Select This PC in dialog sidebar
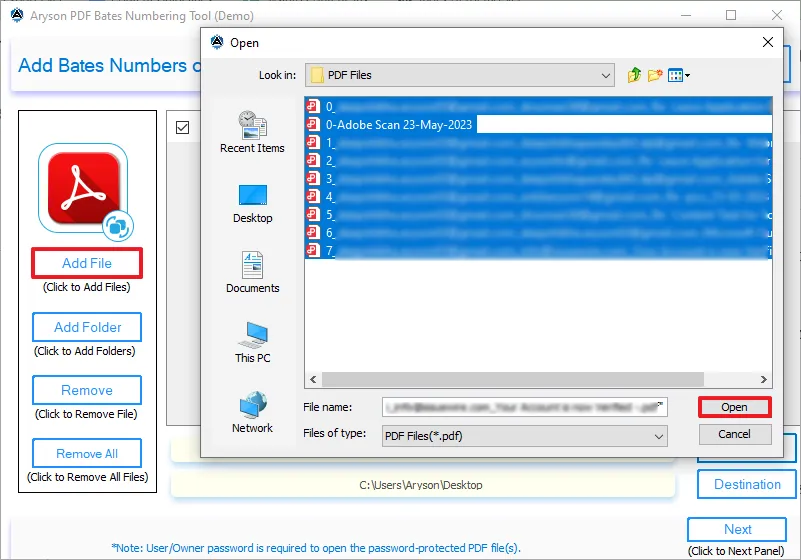This screenshot has height=560, width=801. [x=252, y=343]
